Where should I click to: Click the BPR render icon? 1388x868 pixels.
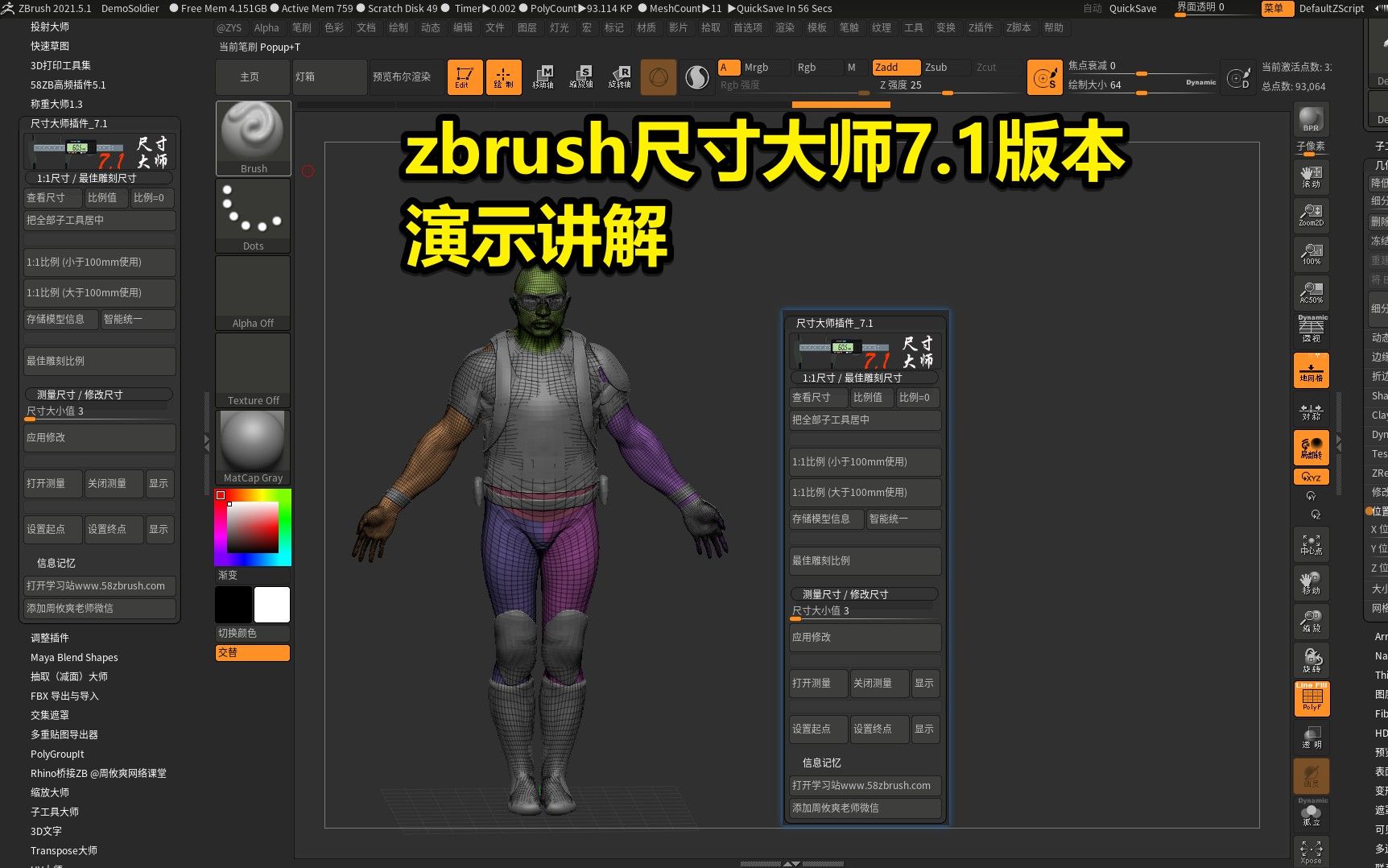tap(1312, 119)
